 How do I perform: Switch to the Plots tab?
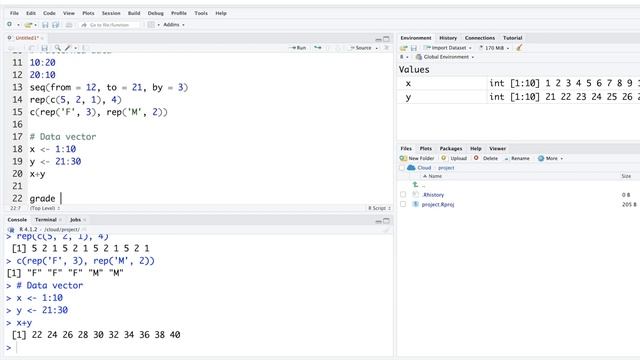[425, 149]
